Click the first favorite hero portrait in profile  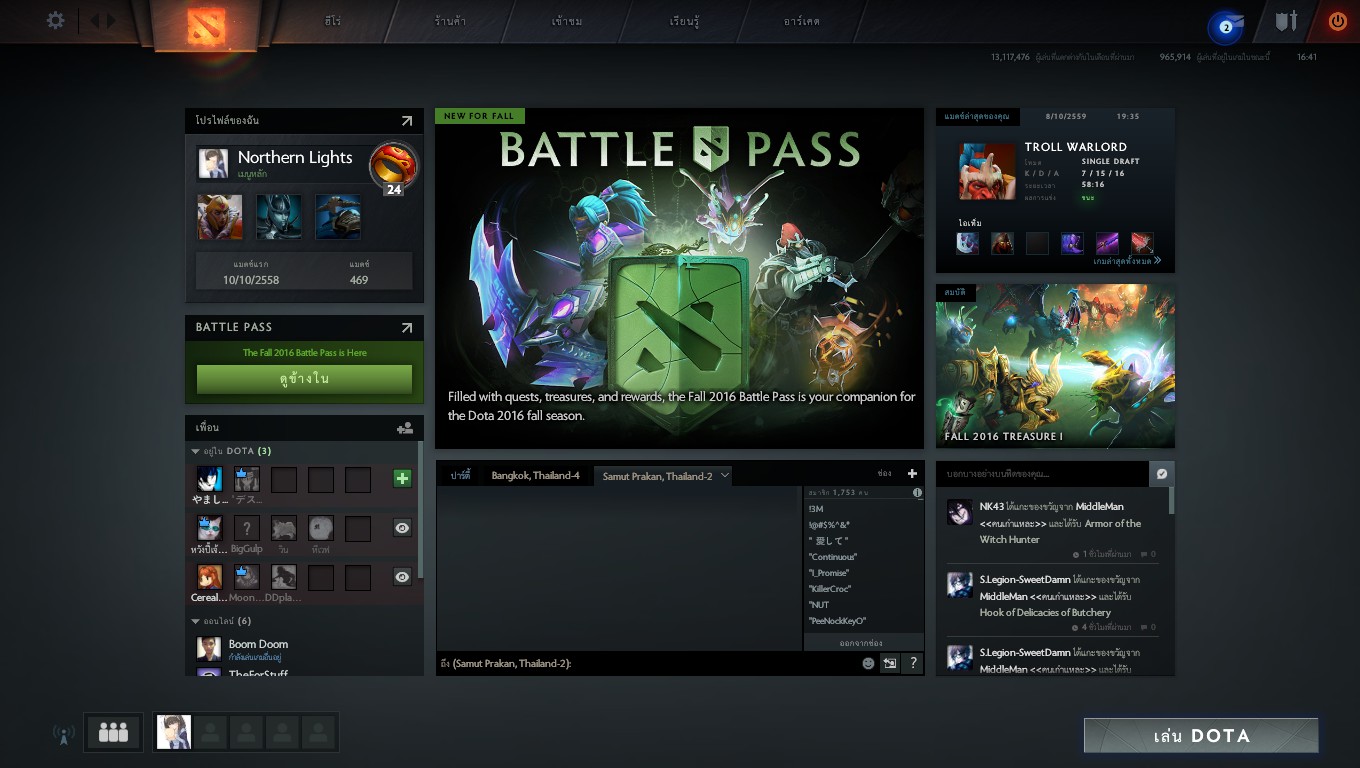(x=219, y=217)
